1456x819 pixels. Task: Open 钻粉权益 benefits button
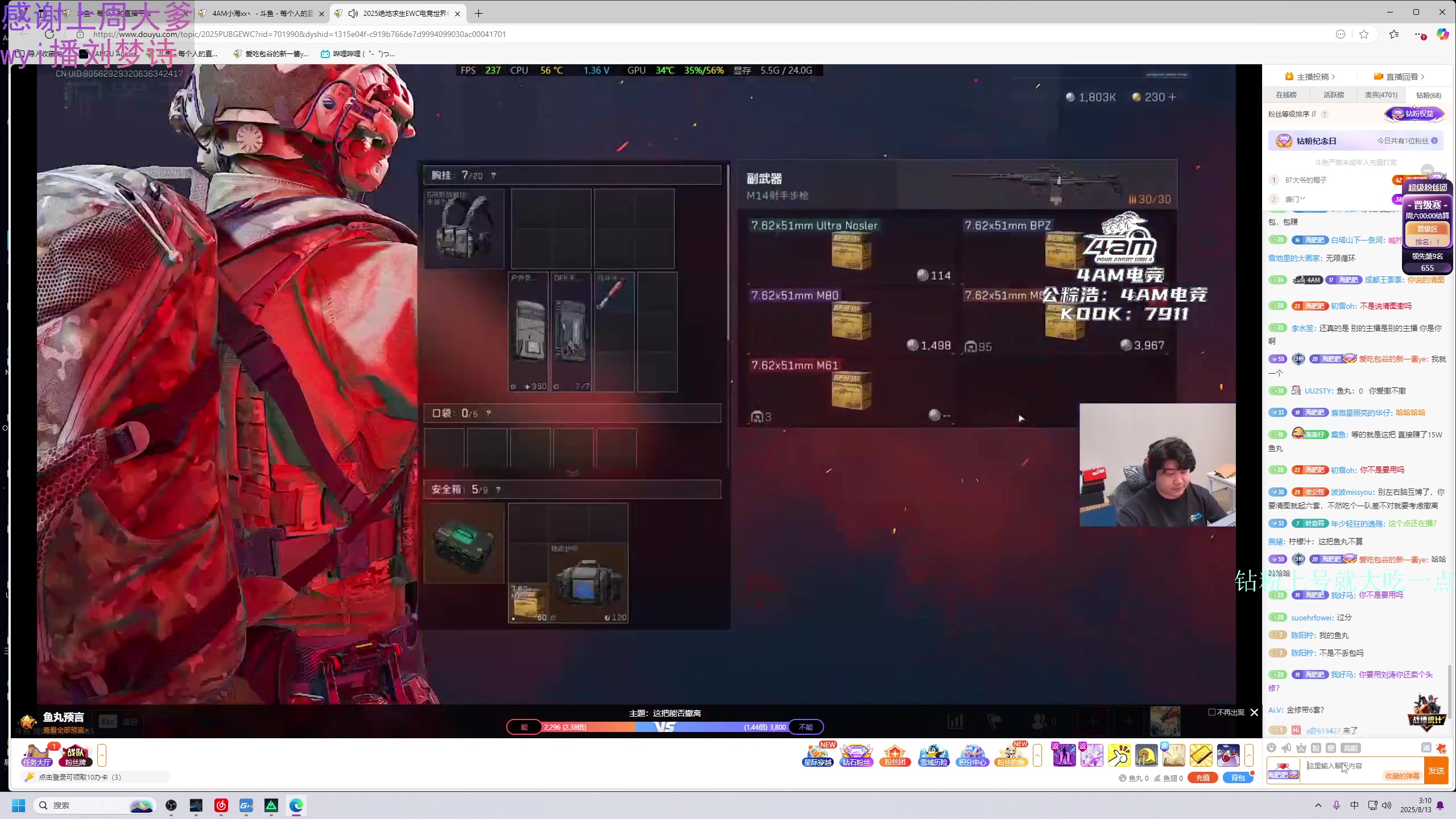point(1414,114)
